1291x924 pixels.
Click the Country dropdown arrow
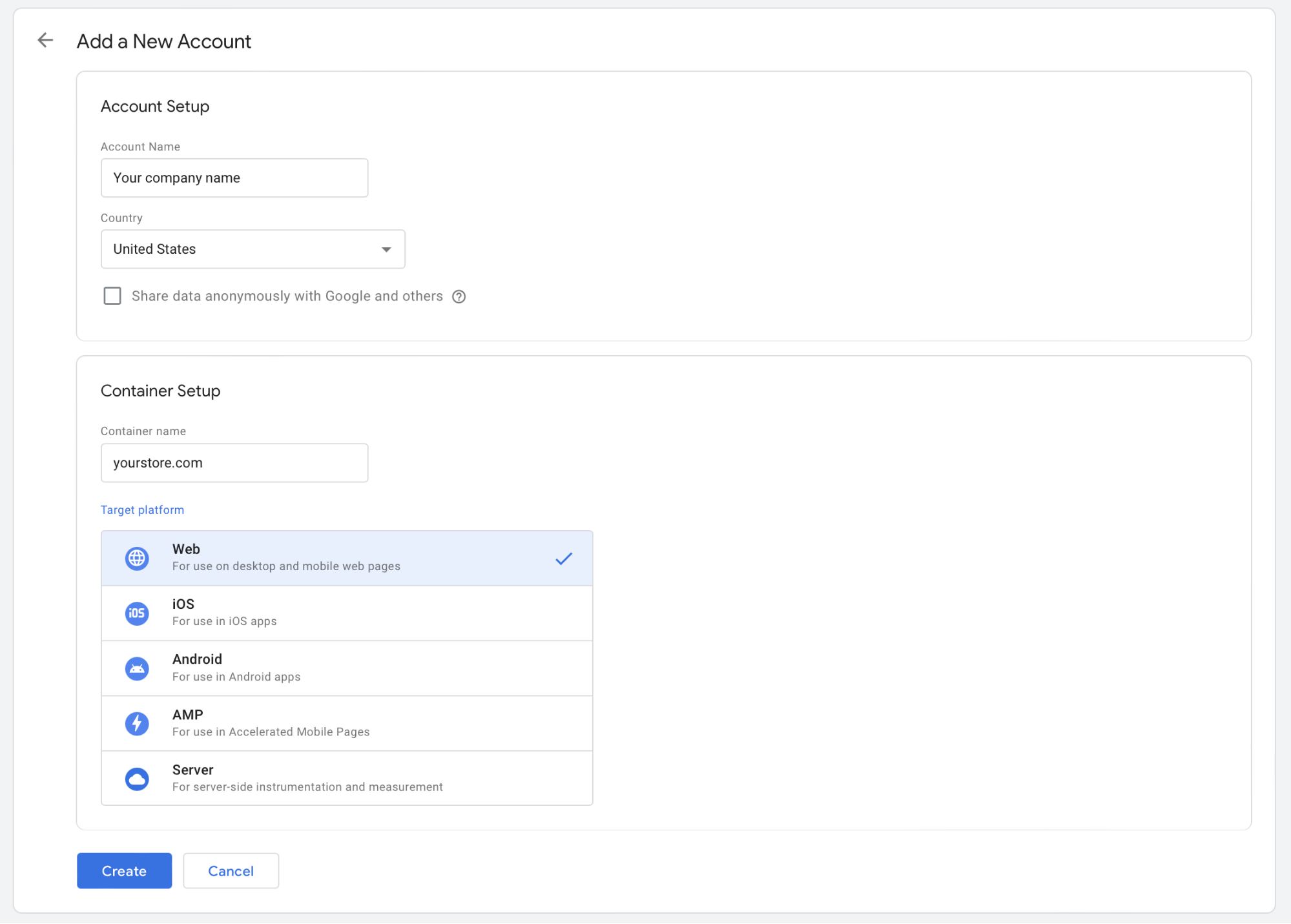[386, 249]
